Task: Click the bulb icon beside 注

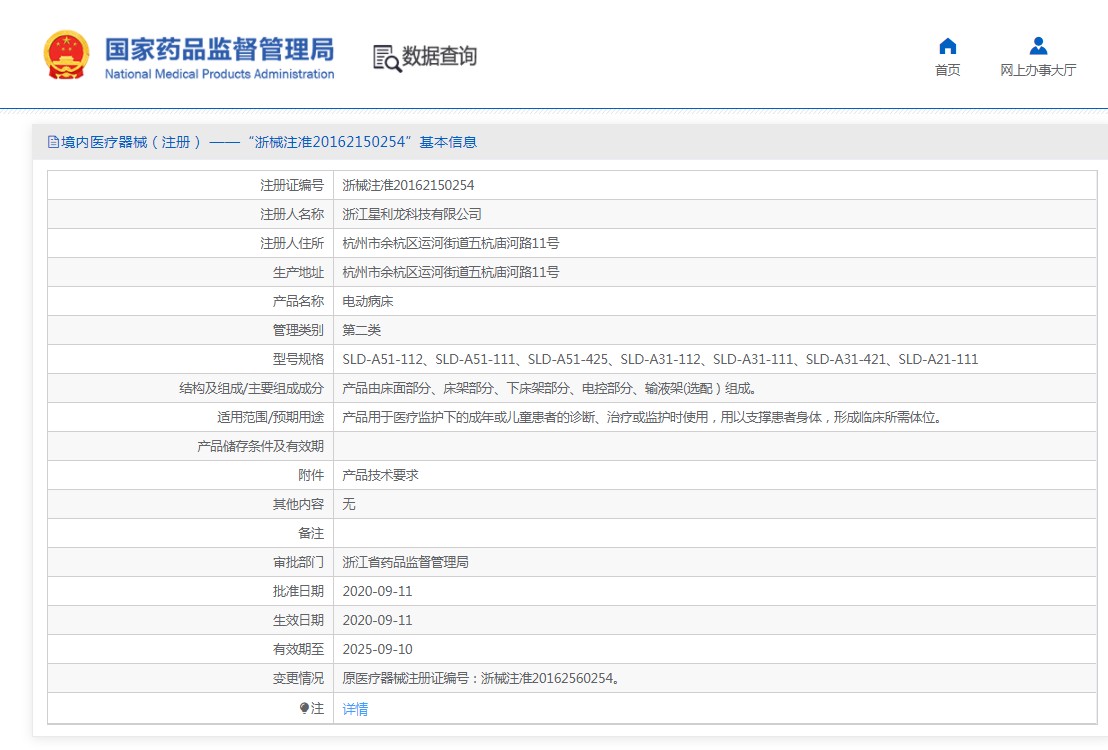Action: (x=304, y=708)
